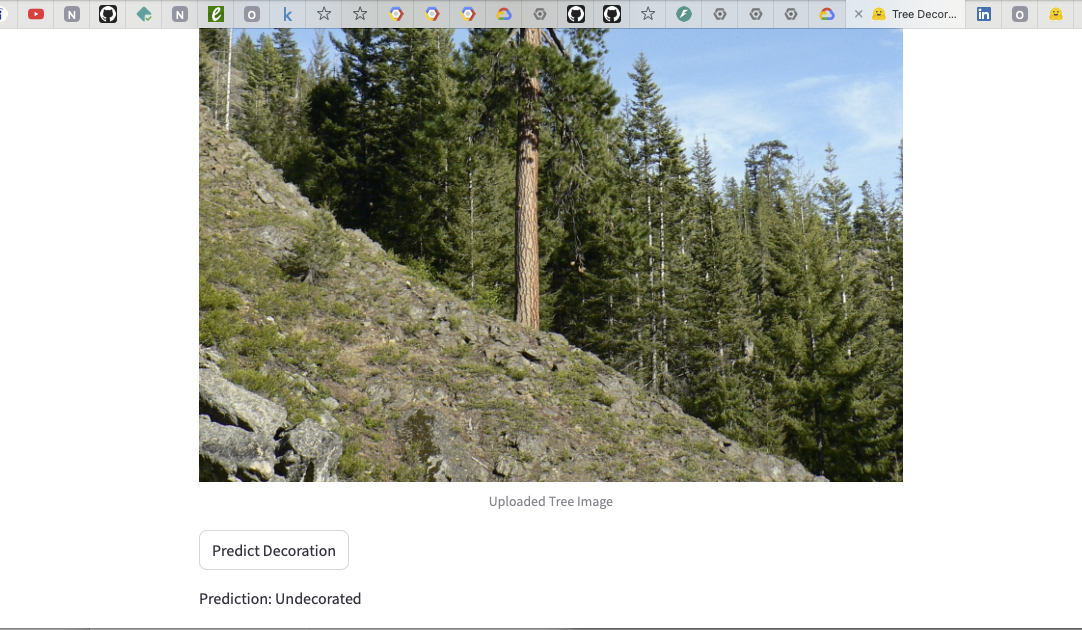Open the Hugging Face bookmark
This screenshot has width=1082, height=630.
tap(1055, 15)
